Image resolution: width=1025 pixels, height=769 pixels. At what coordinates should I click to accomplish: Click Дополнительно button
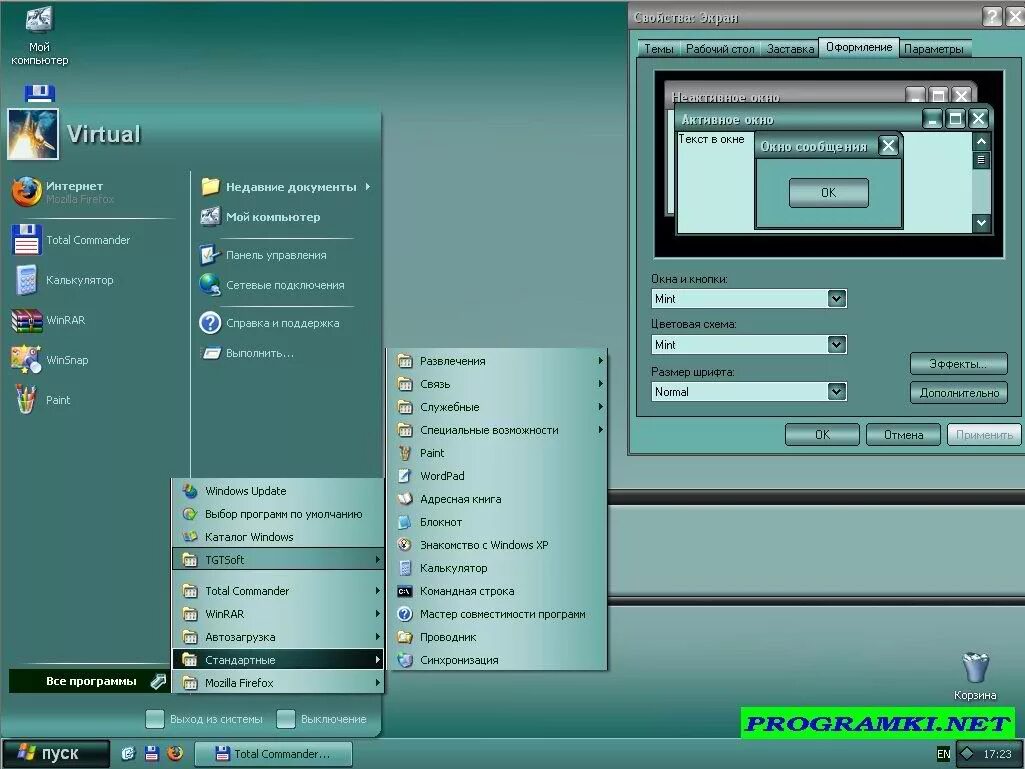pos(958,392)
